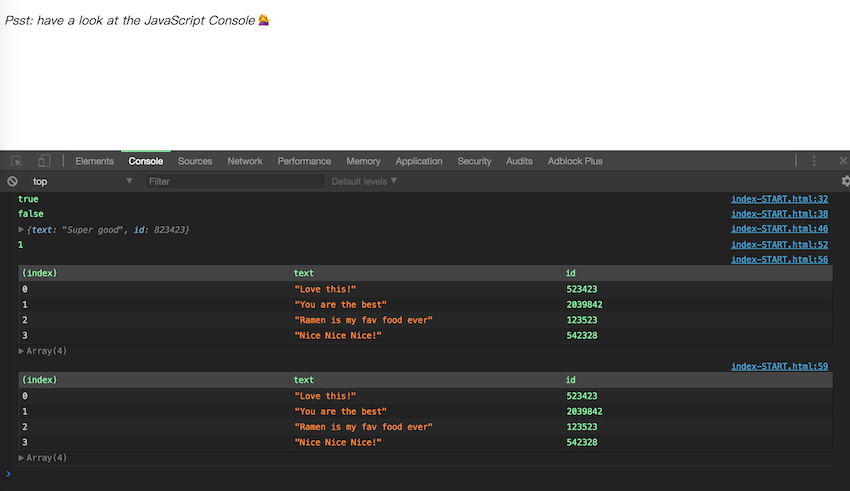Open the index-START.html:32 source link
Image resolution: width=850 pixels, height=491 pixels.
pos(779,199)
